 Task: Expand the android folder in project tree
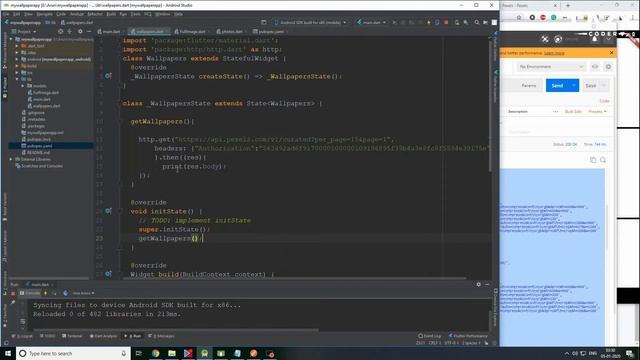[x=17, y=59]
